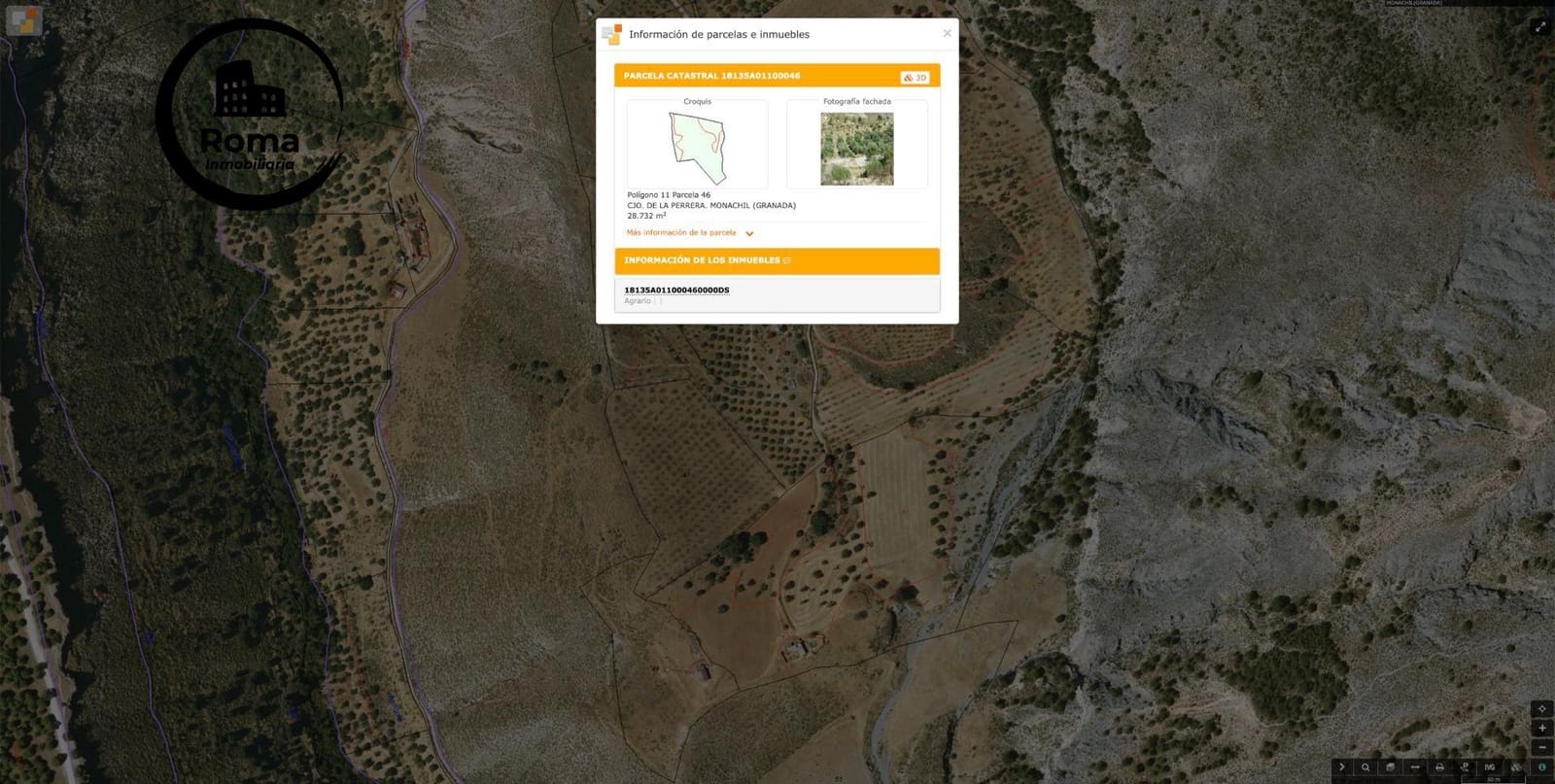
Task: Toggle the IVG layer button
Action: click(1490, 767)
